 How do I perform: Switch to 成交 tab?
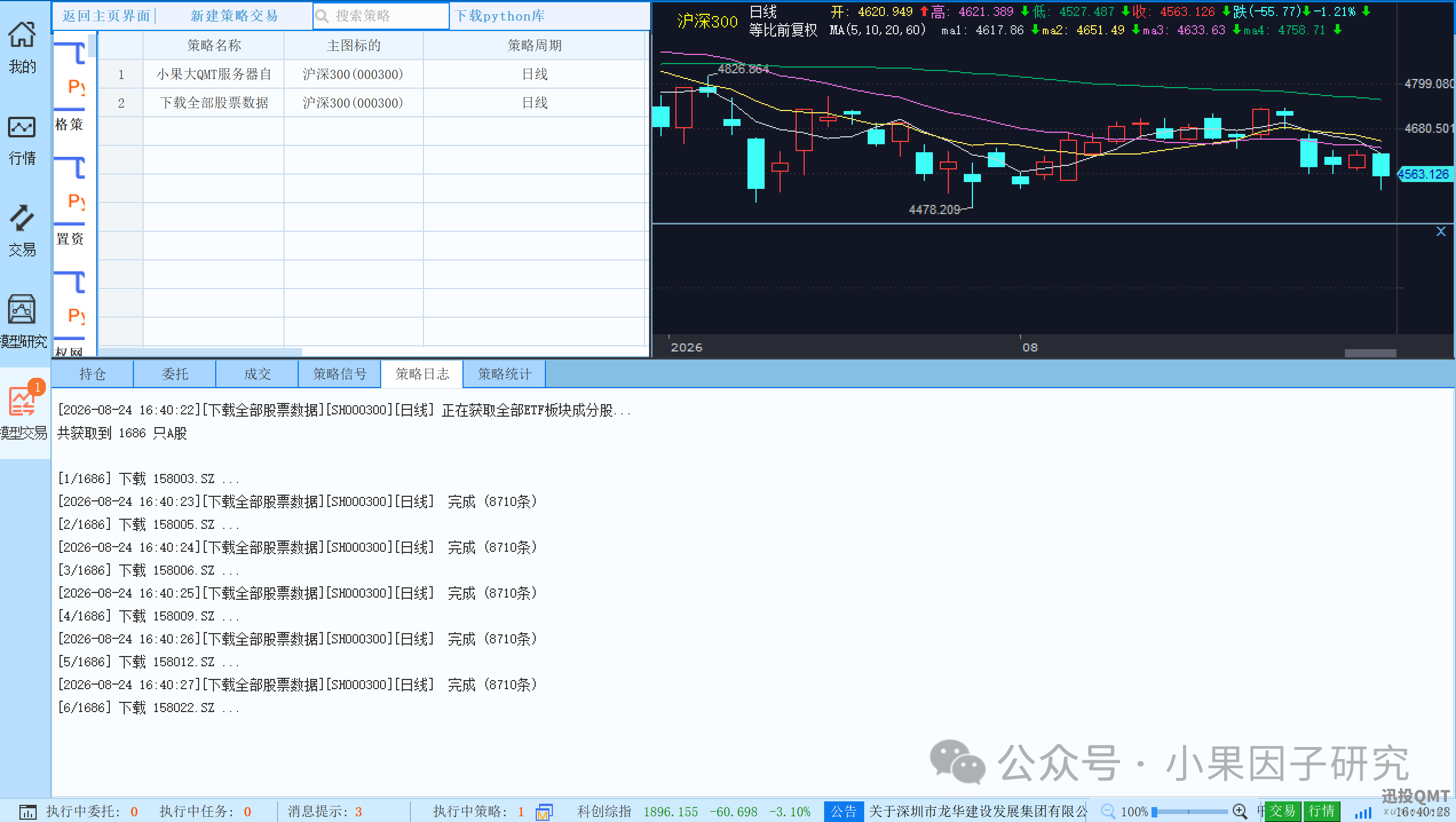[258, 374]
